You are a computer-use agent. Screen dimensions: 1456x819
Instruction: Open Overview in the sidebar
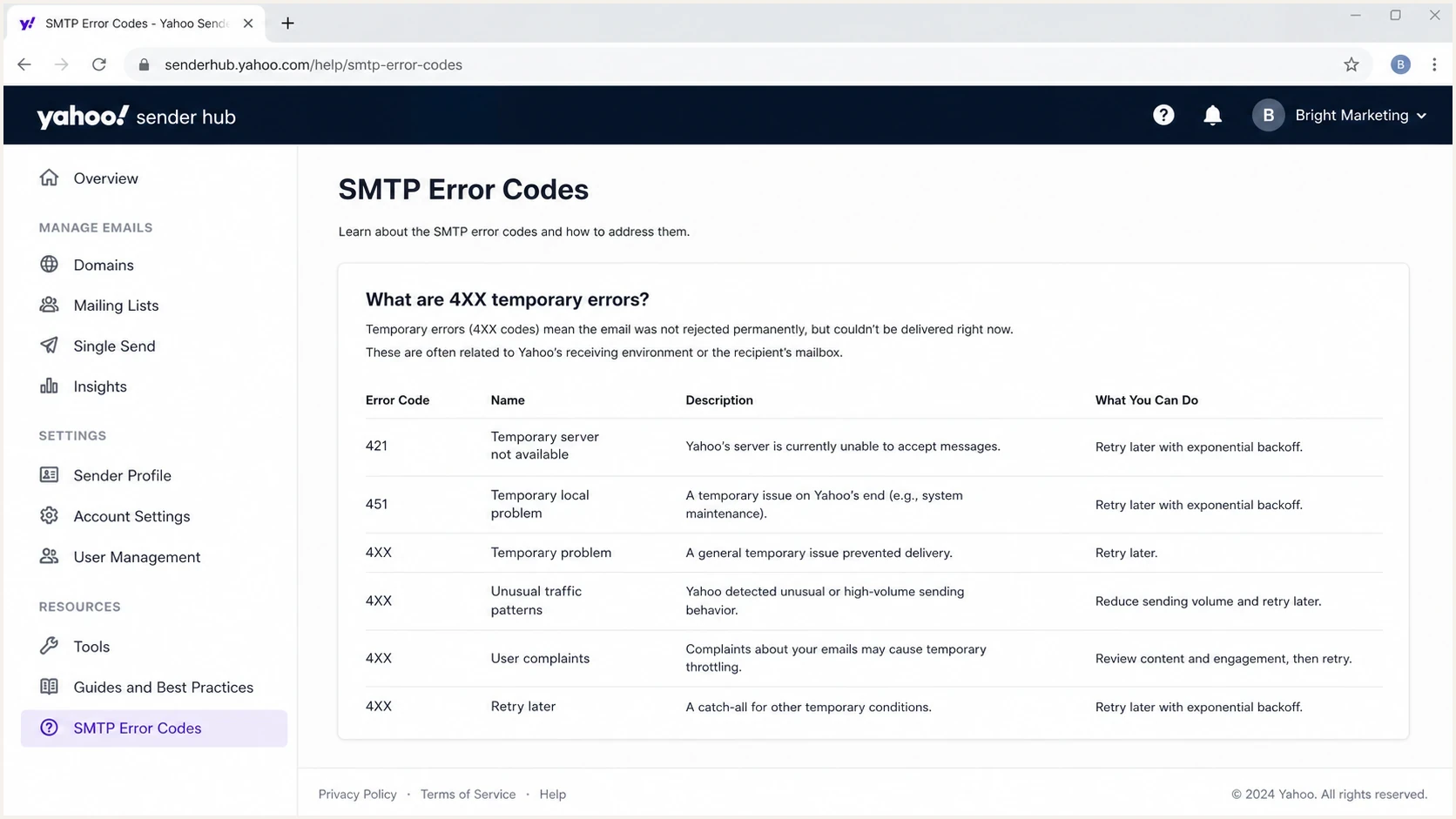tap(105, 178)
